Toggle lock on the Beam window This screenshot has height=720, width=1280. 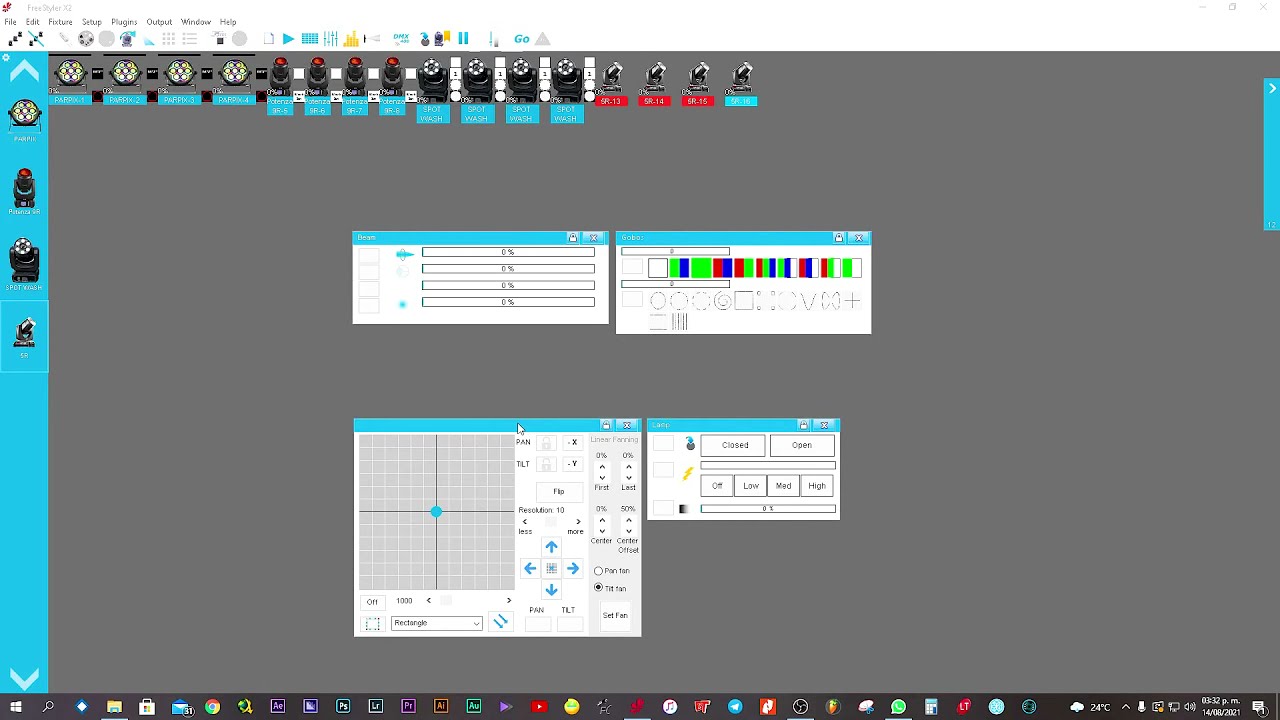573,238
